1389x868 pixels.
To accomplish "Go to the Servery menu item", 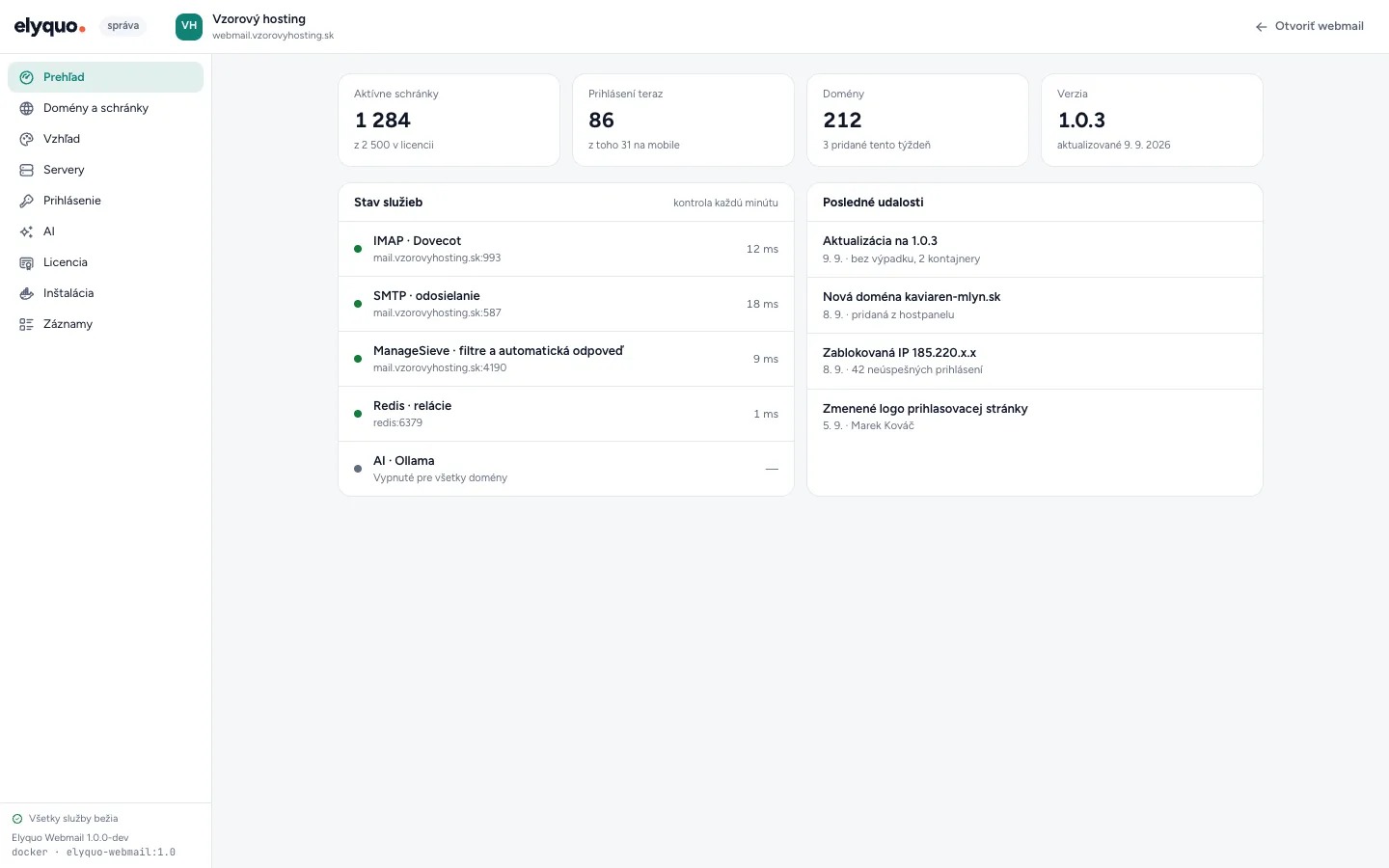I will (106, 170).
